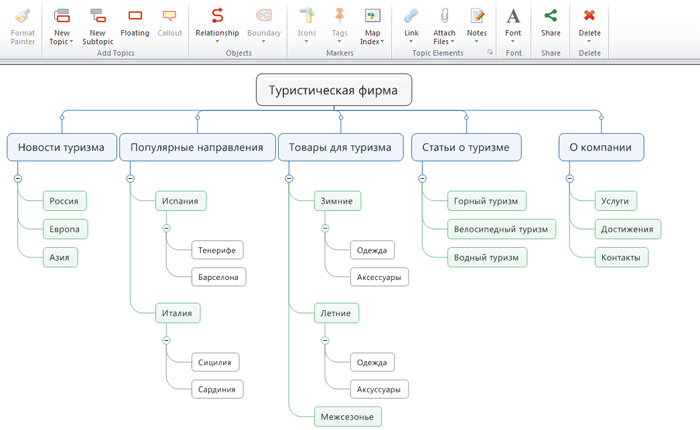Open the Map Index dropdown arrow

point(382,42)
